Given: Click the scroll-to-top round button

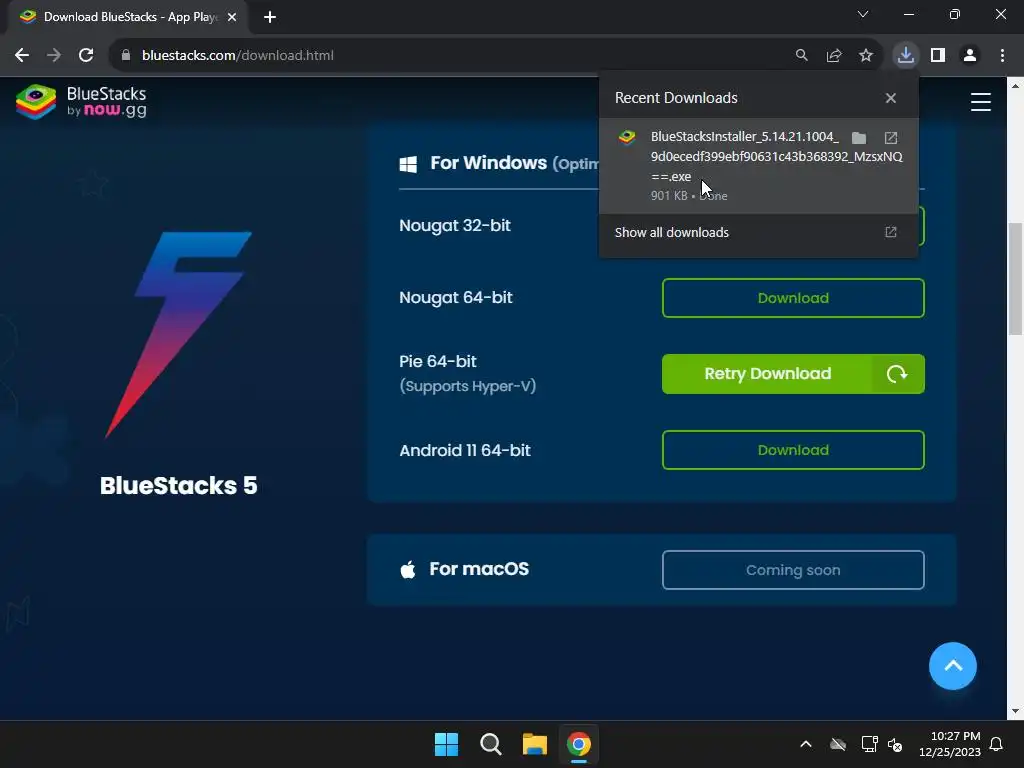Looking at the screenshot, I should [x=953, y=665].
